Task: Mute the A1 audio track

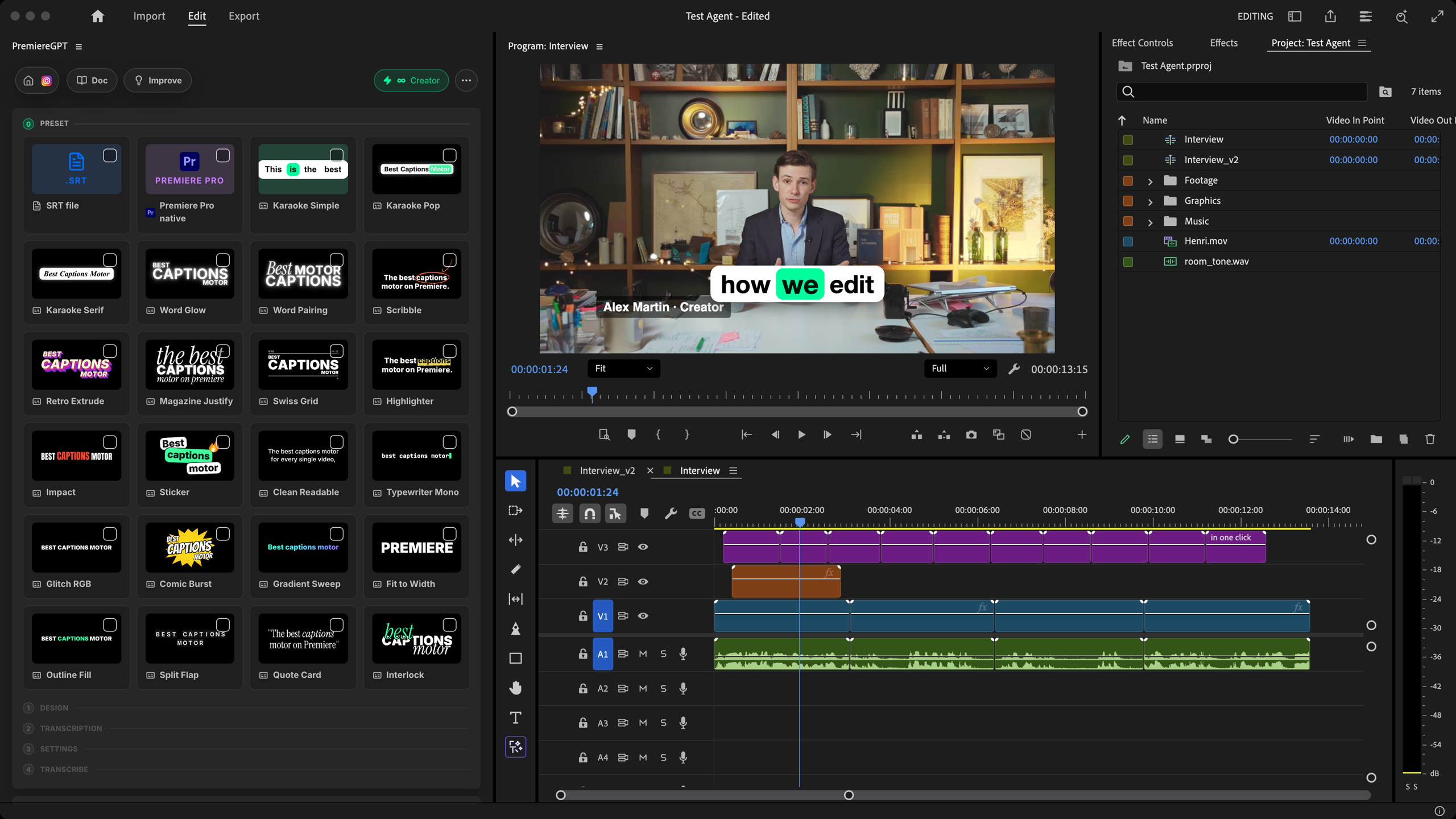Action: (x=643, y=653)
